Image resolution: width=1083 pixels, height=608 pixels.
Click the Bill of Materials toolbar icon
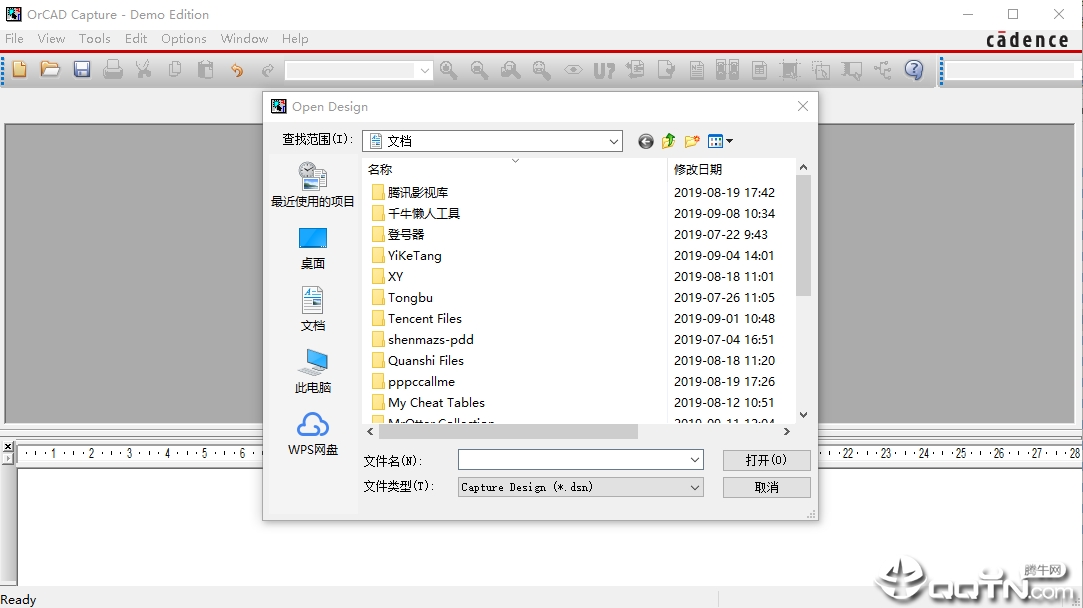point(759,70)
